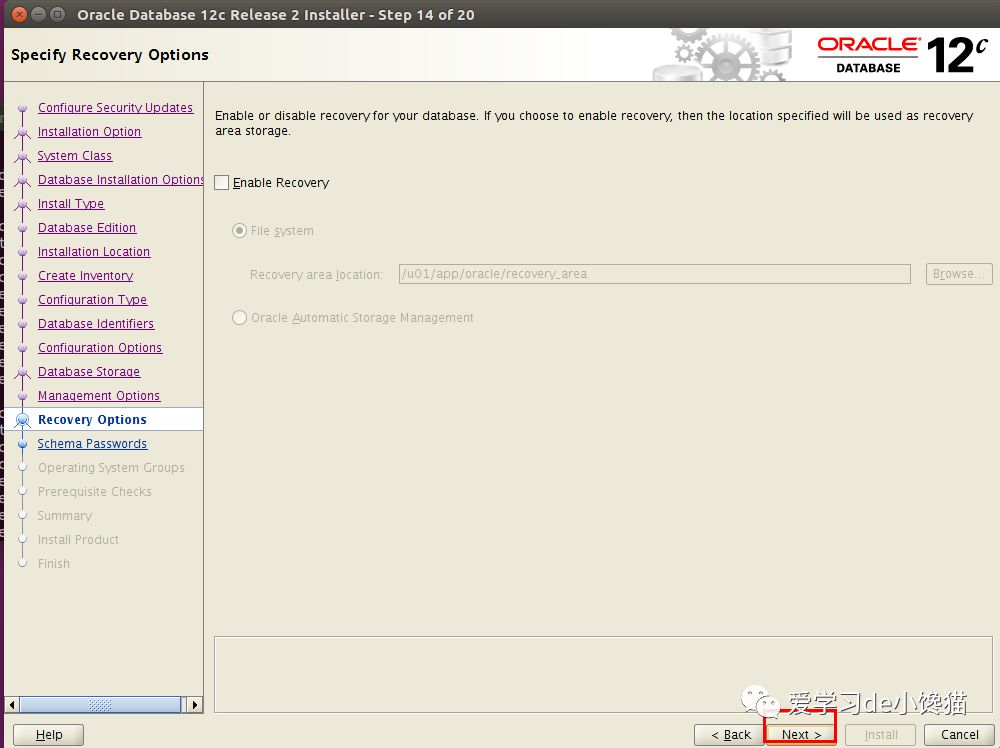Click the sidebar scroll right arrow
Image resolution: width=1000 pixels, height=748 pixels.
(195, 705)
